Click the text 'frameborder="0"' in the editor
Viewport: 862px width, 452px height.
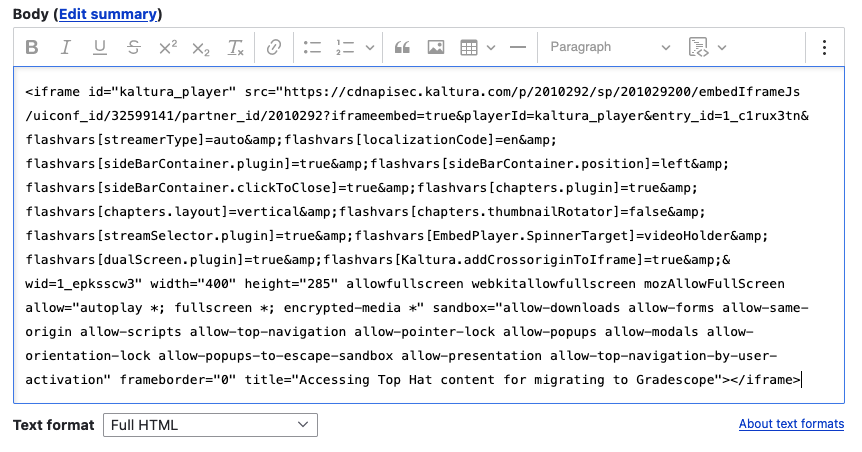pyautogui.click(x=178, y=380)
